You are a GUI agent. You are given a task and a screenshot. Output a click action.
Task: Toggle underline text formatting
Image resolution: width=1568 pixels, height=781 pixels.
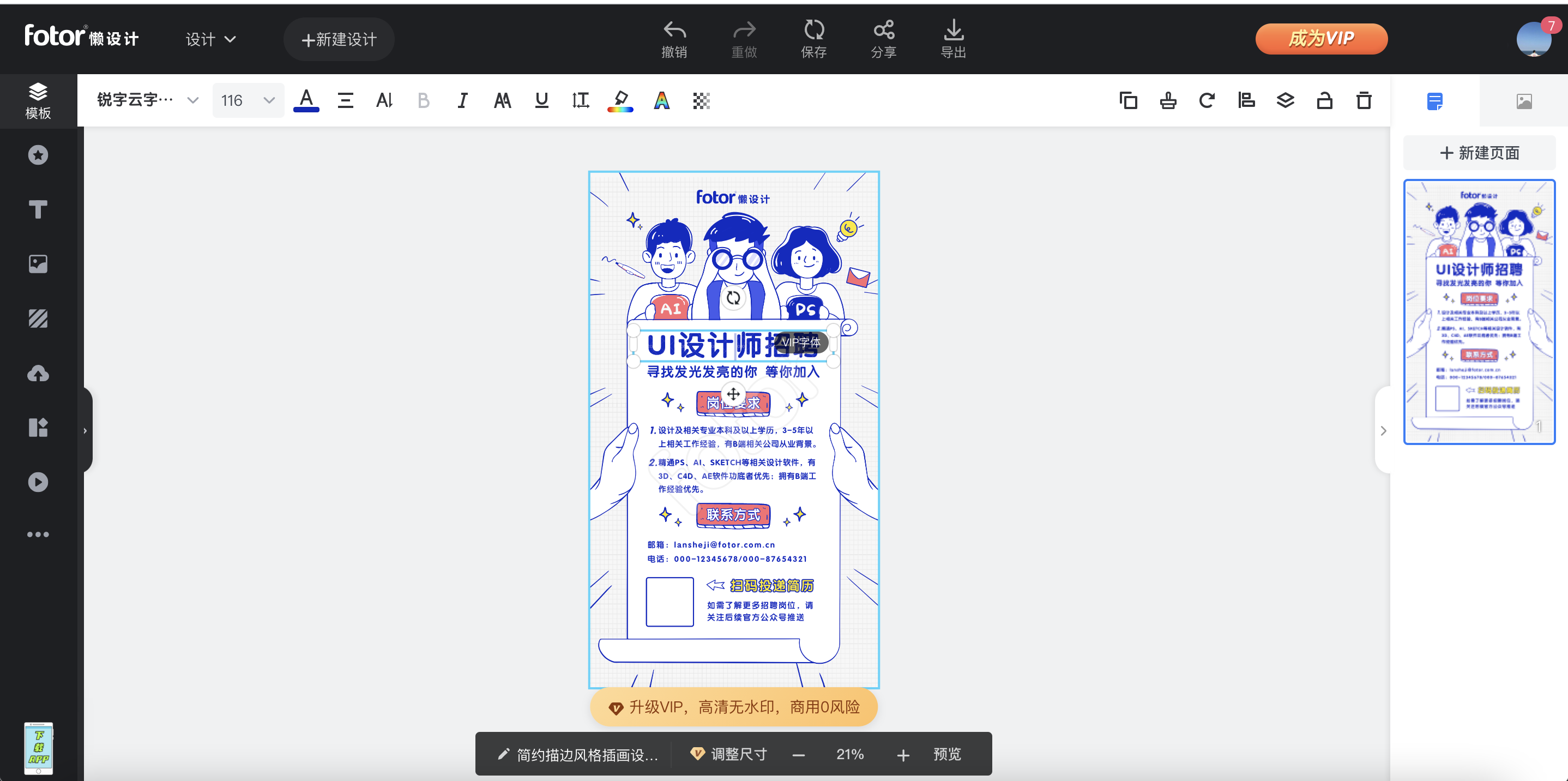pyautogui.click(x=541, y=100)
